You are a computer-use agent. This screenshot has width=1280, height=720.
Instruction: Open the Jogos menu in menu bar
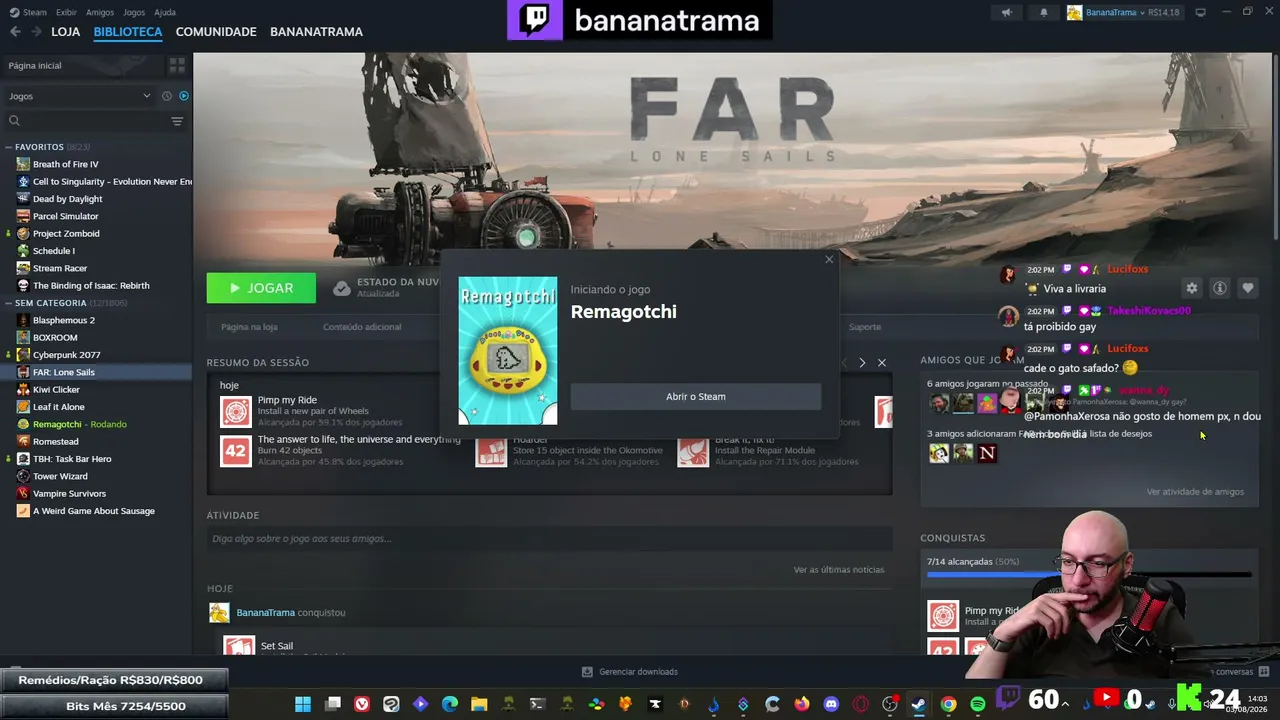[x=134, y=12]
